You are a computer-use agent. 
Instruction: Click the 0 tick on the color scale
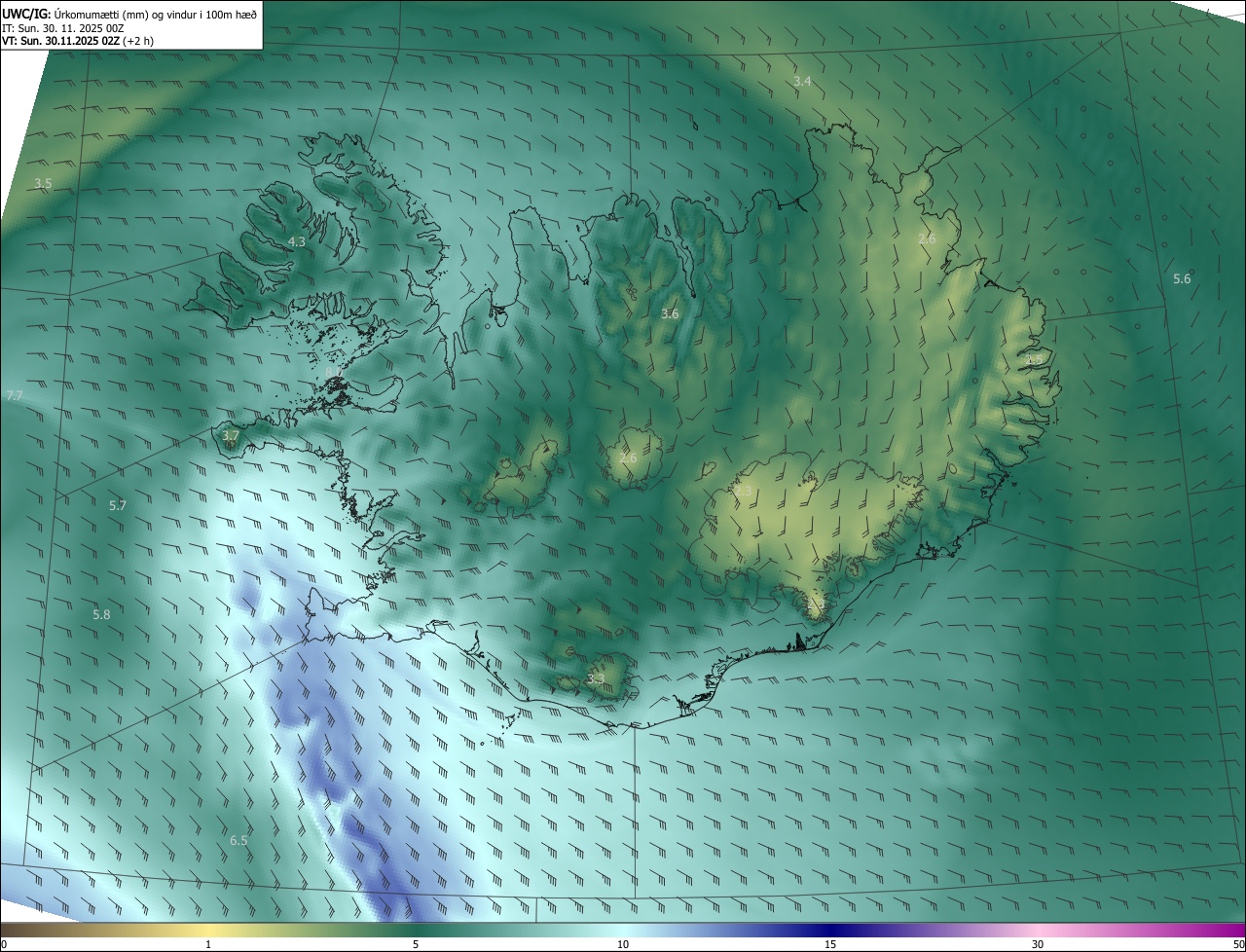coord(3,944)
